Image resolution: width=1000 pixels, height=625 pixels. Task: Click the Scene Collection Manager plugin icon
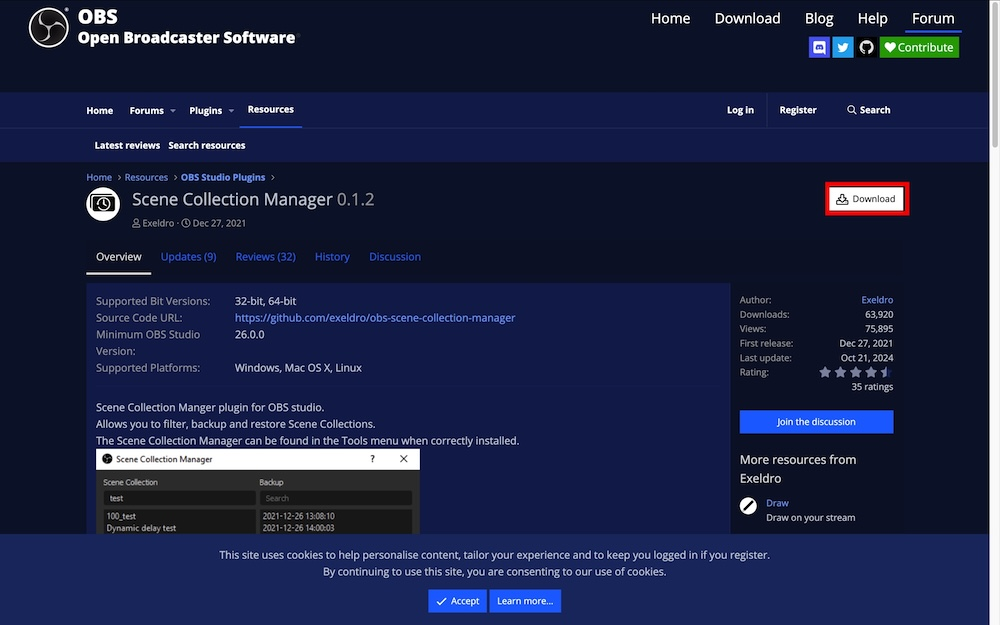[x=103, y=204]
